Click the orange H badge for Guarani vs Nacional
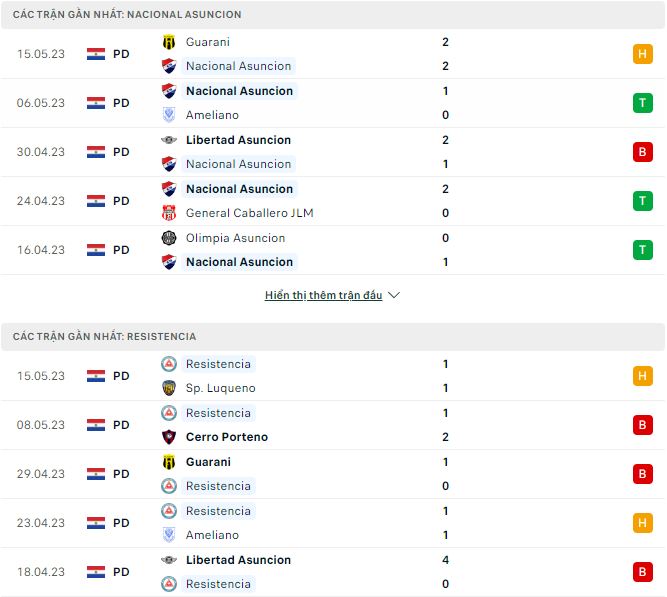Image resolution: width=667 pixels, height=597 pixels. (642, 54)
